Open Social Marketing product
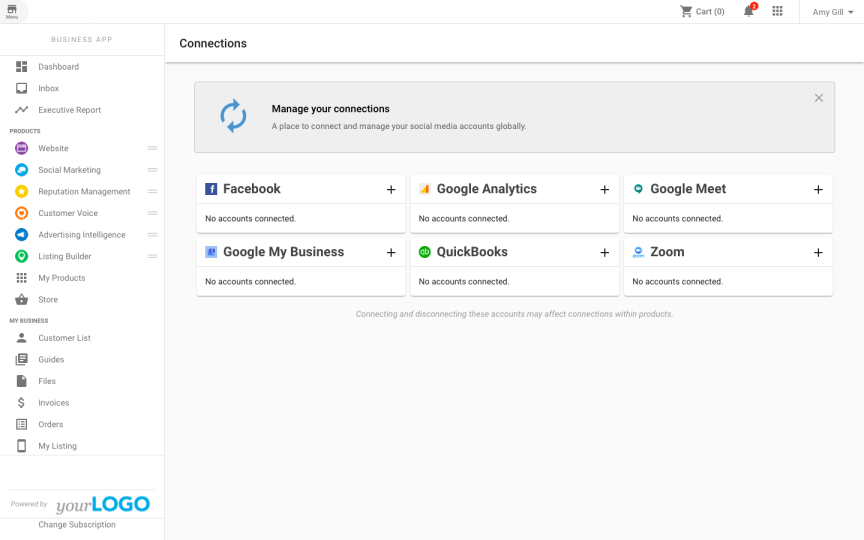This screenshot has width=864, height=540. [69, 170]
